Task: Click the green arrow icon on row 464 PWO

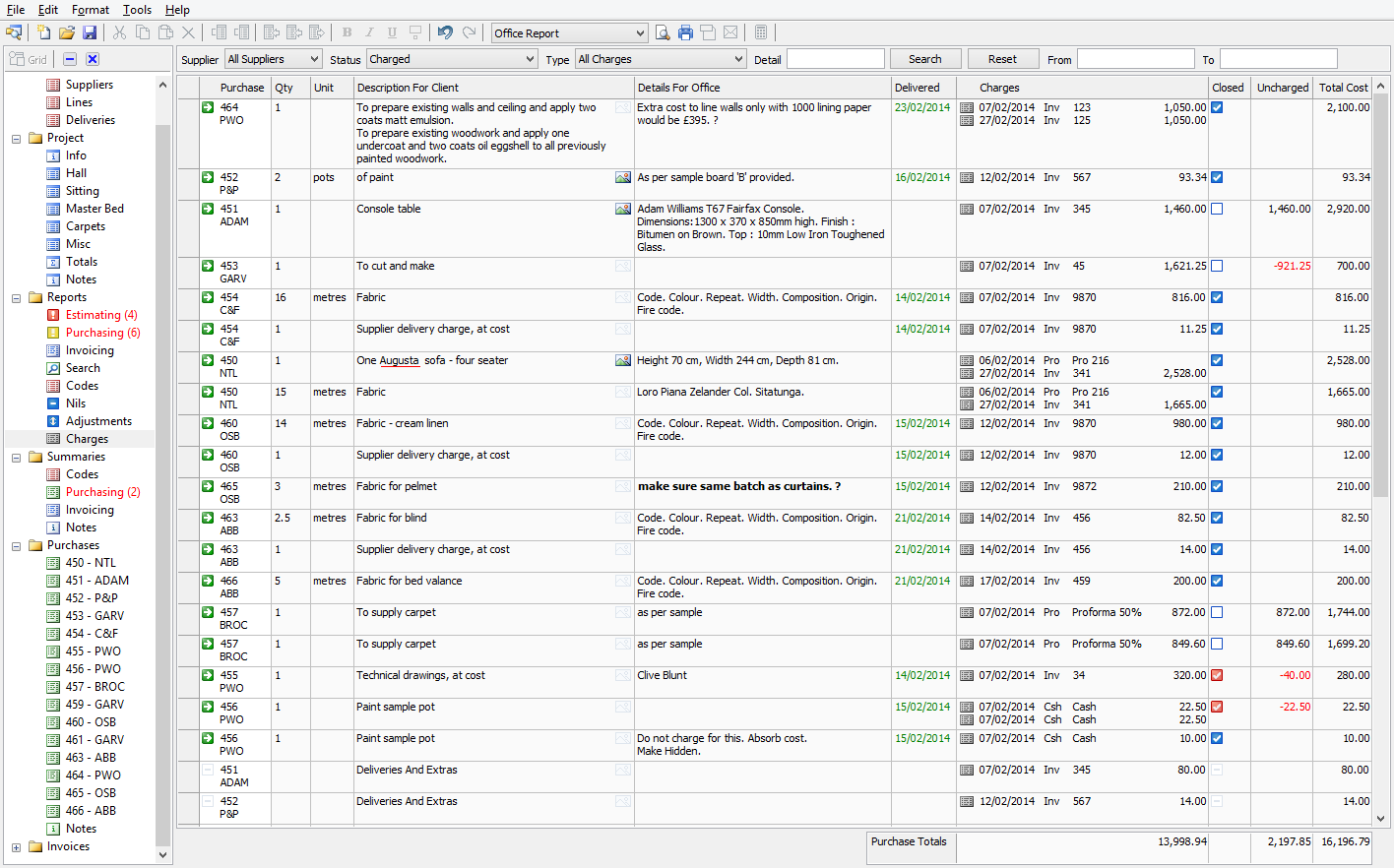Action: coord(208,107)
